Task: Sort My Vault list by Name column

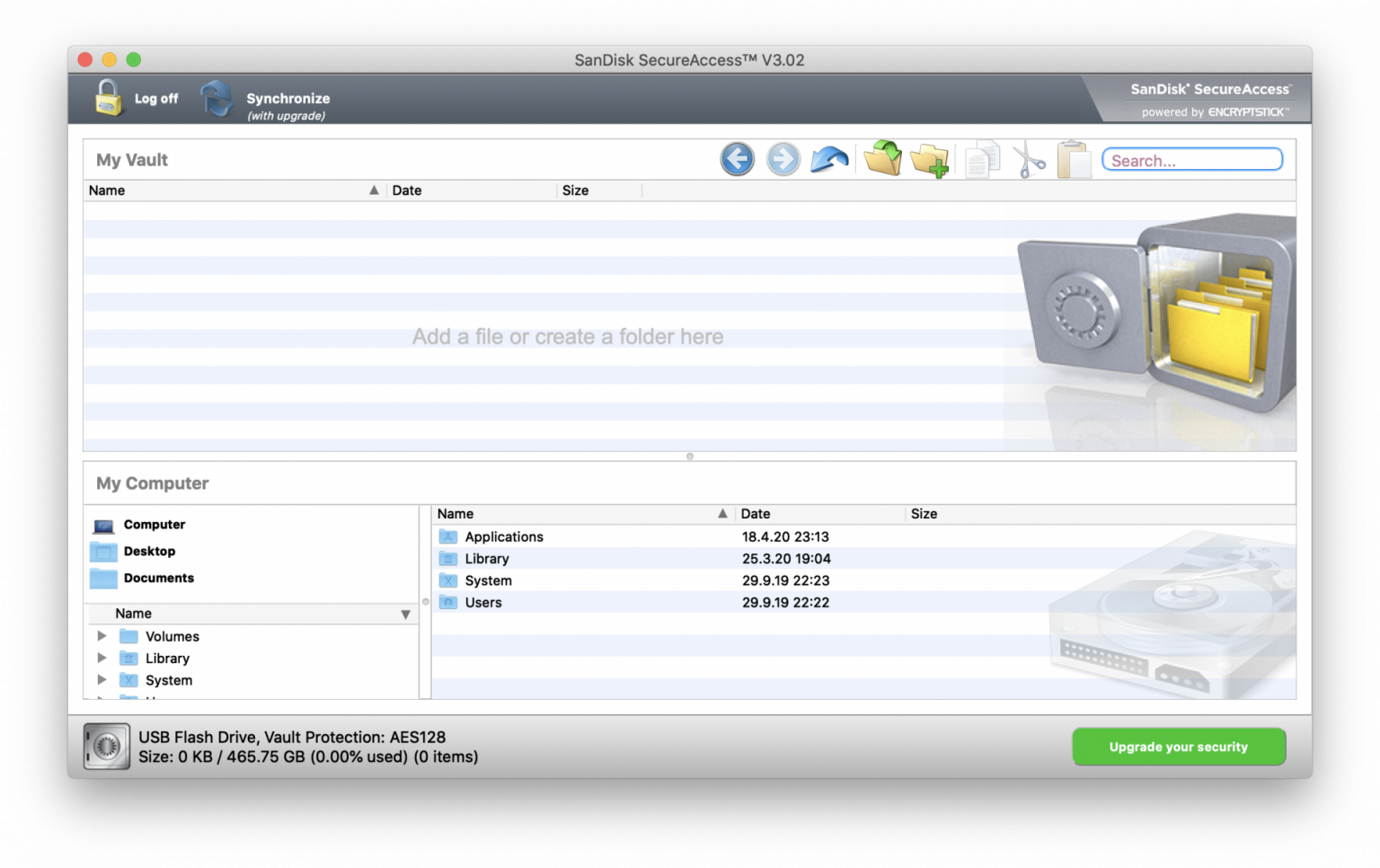Action: tap(234, 190)
